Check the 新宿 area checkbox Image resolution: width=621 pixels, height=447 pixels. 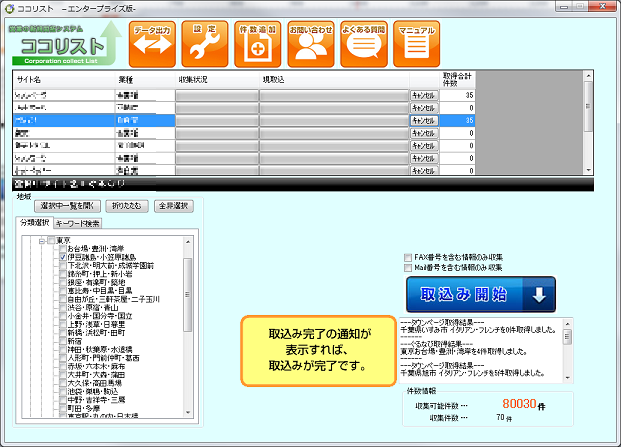(x=63, y=341)
